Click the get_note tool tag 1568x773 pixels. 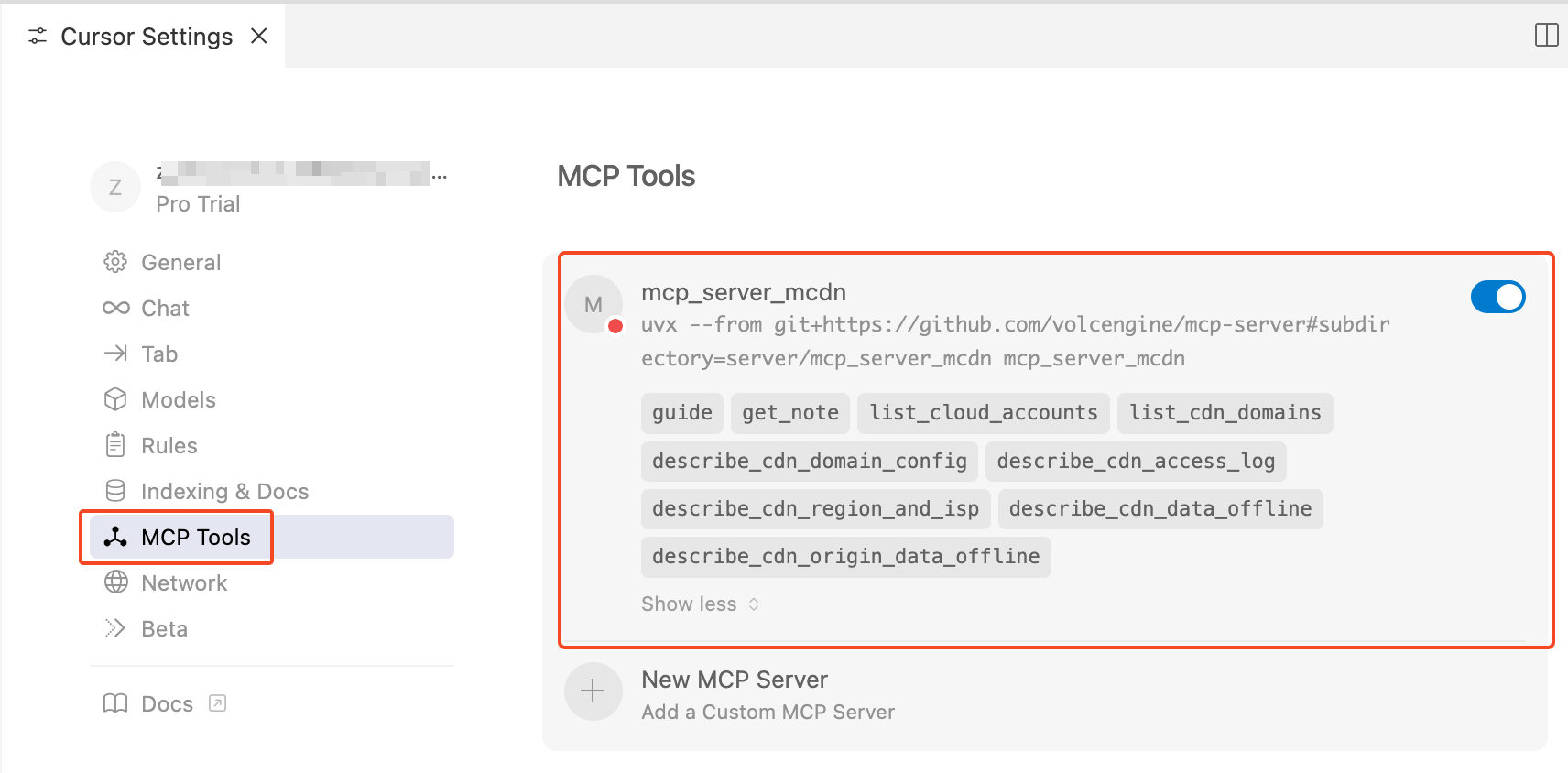click(790, 413)
